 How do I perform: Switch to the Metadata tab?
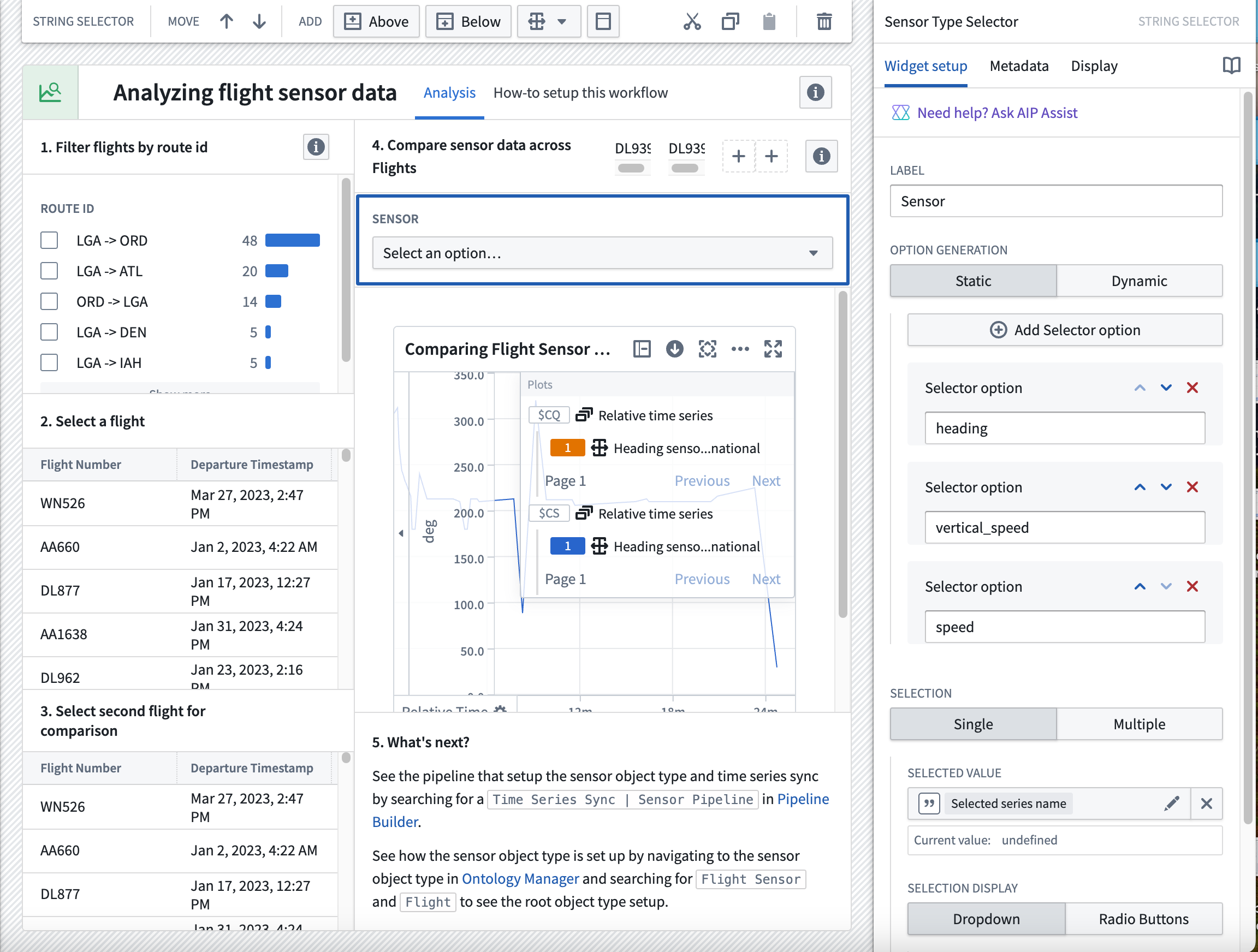click(x=1019, y=65)
